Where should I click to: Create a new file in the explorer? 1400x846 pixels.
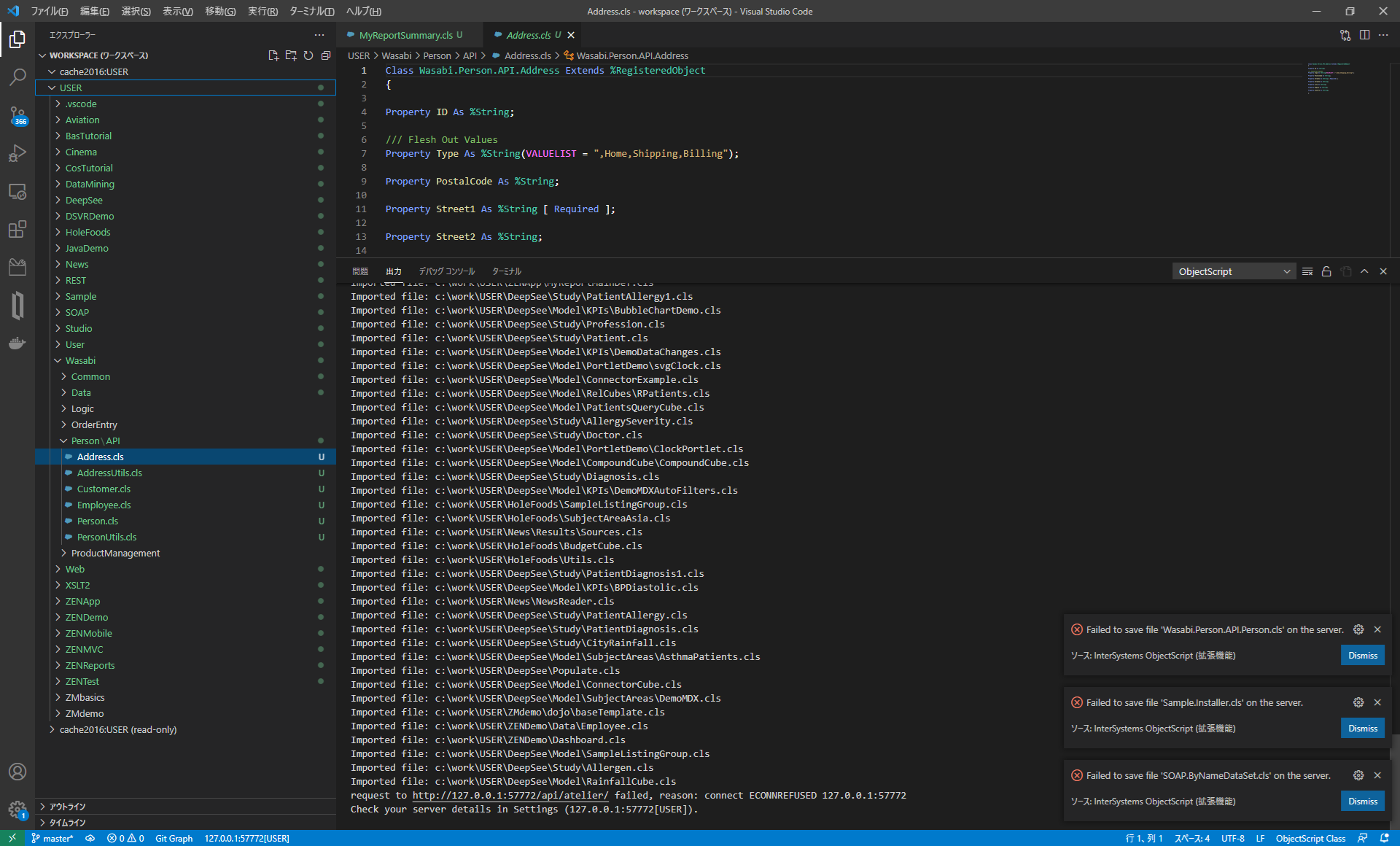(273, 55)
